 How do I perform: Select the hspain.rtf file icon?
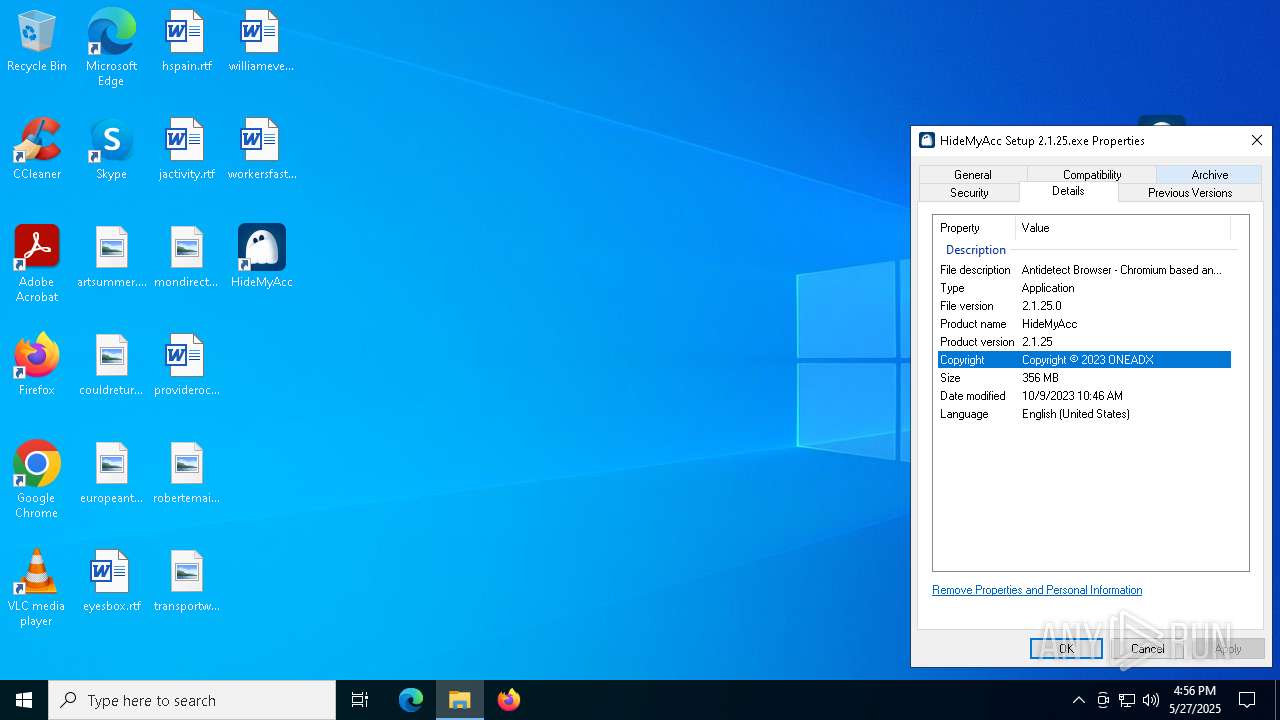point(186,42)
